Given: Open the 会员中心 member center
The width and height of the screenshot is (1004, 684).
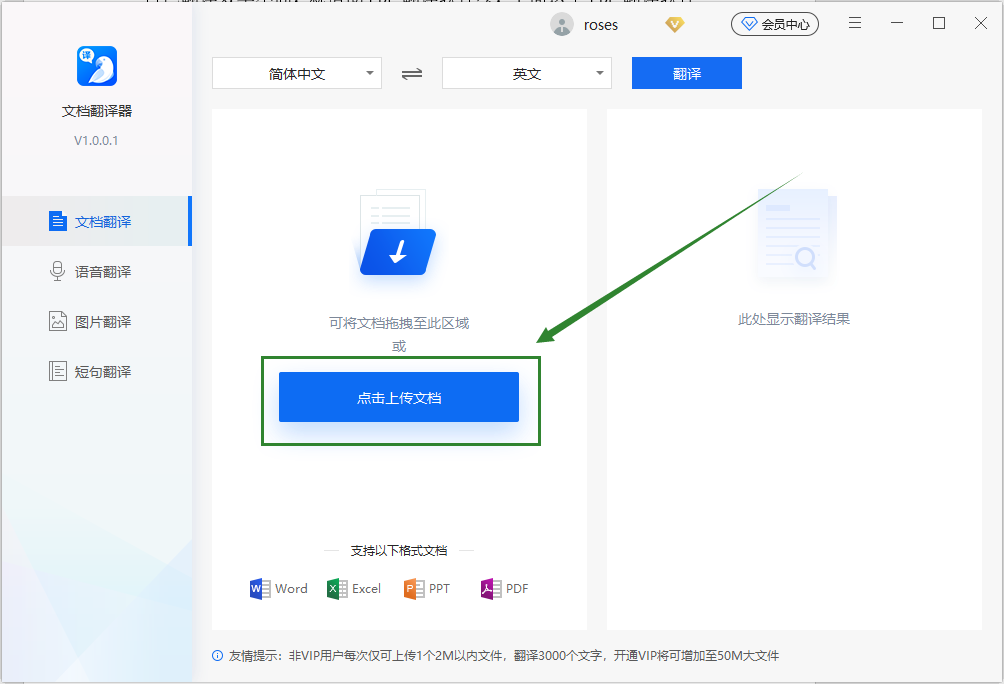Looking at the screenshot, I should [x=775, y=23].
